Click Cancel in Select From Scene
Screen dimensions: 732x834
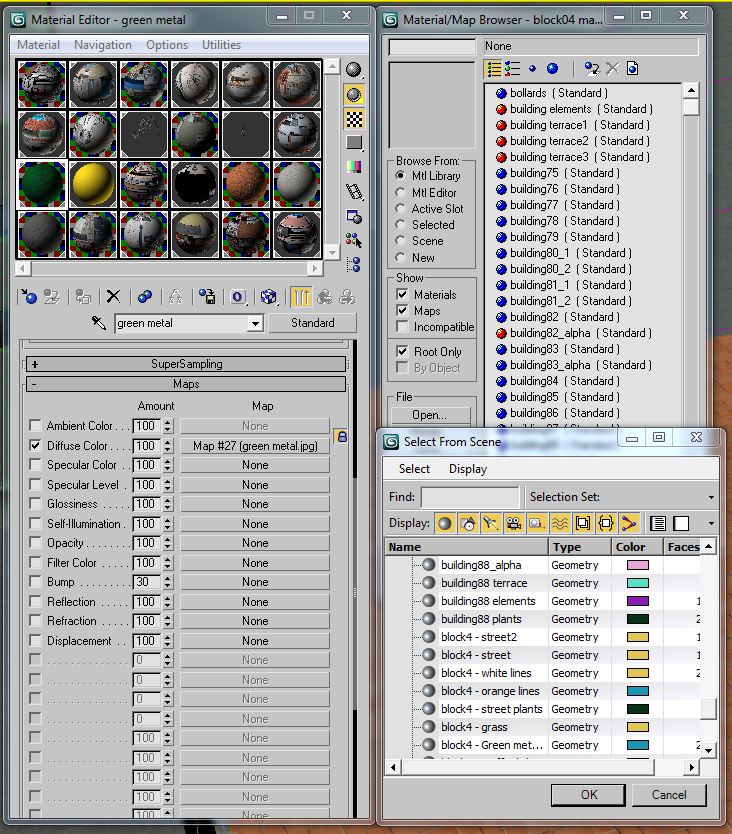point(669,795)
